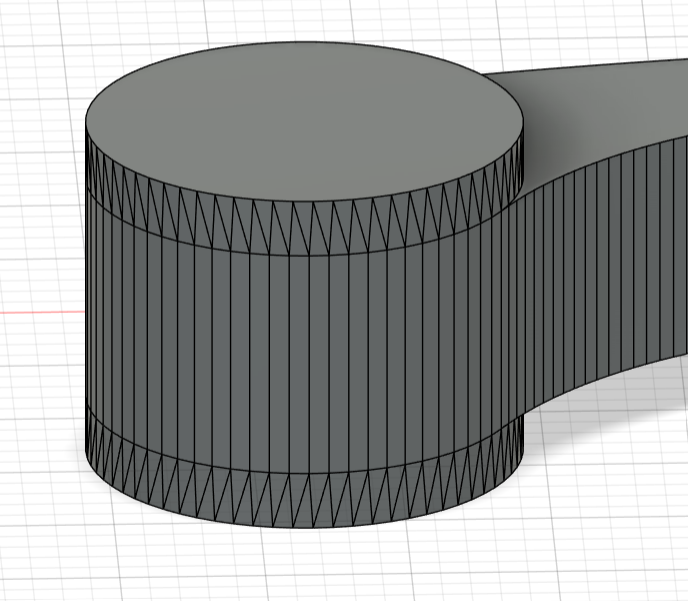Pick the edge line below the upper triangulated band

[300, 254]
